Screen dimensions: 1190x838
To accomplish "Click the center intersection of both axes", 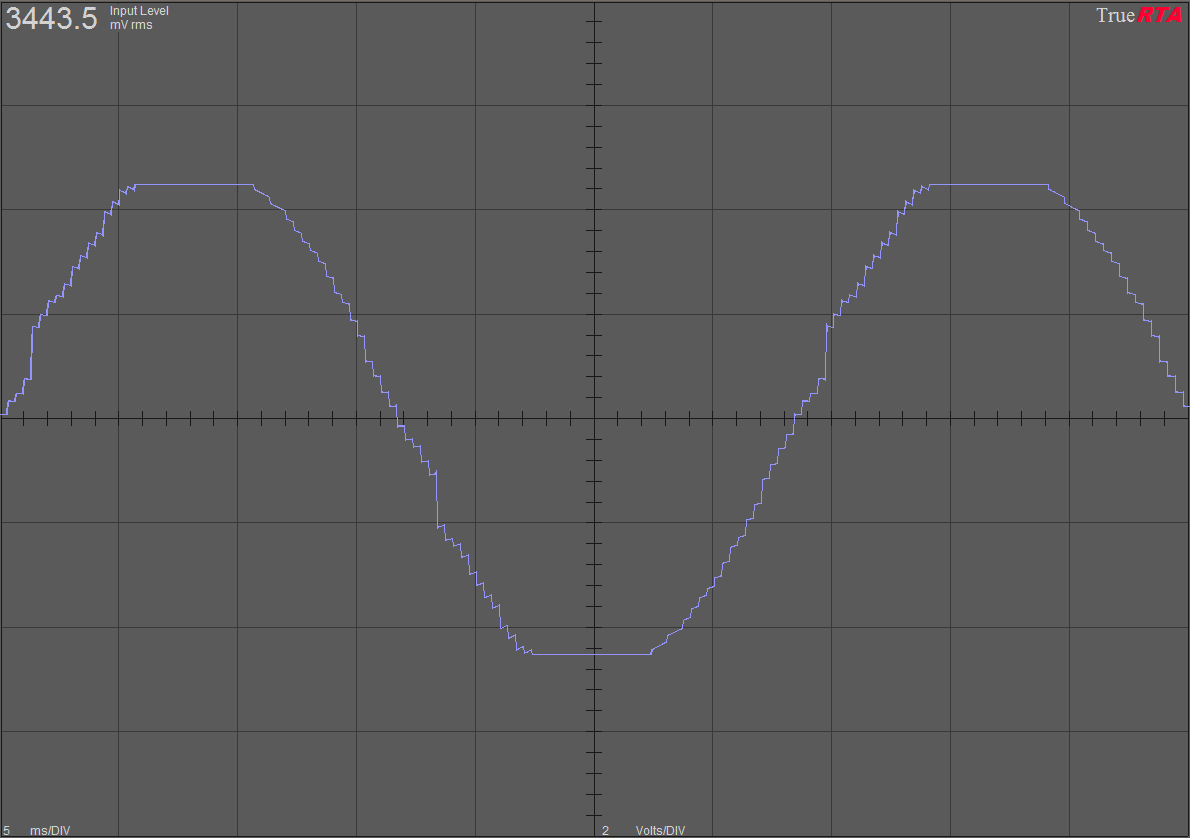I will (595, 418).
